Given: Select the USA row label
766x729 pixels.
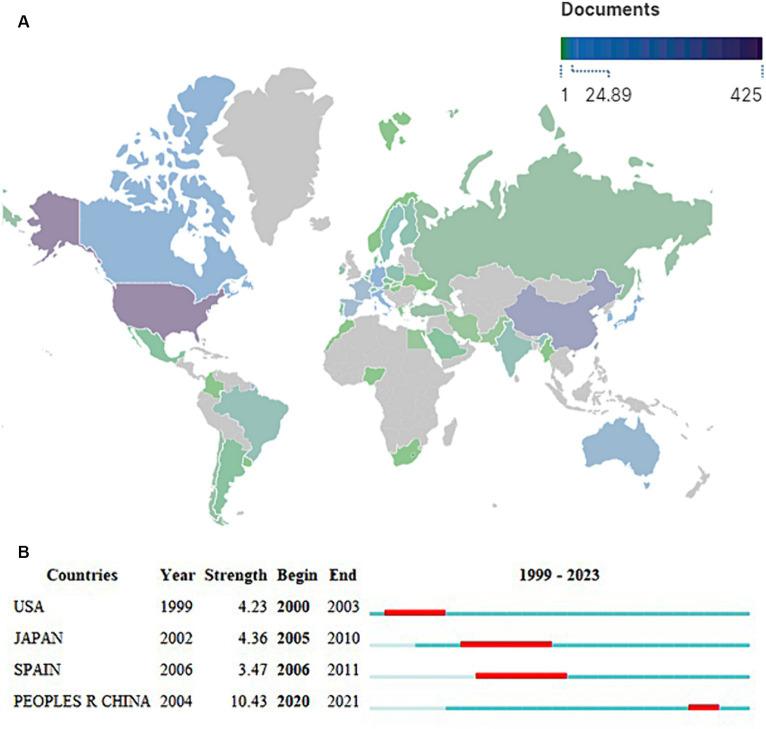Looking at the screenshot, I should 29,607.
